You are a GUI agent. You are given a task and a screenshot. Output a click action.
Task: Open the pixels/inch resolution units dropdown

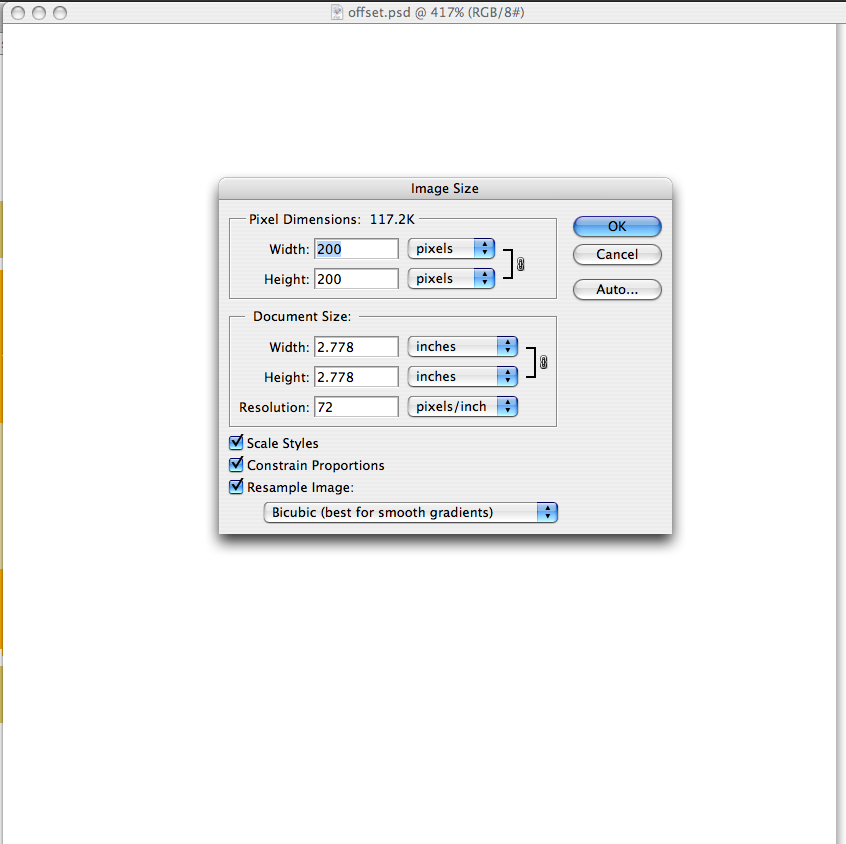point(462,407)
